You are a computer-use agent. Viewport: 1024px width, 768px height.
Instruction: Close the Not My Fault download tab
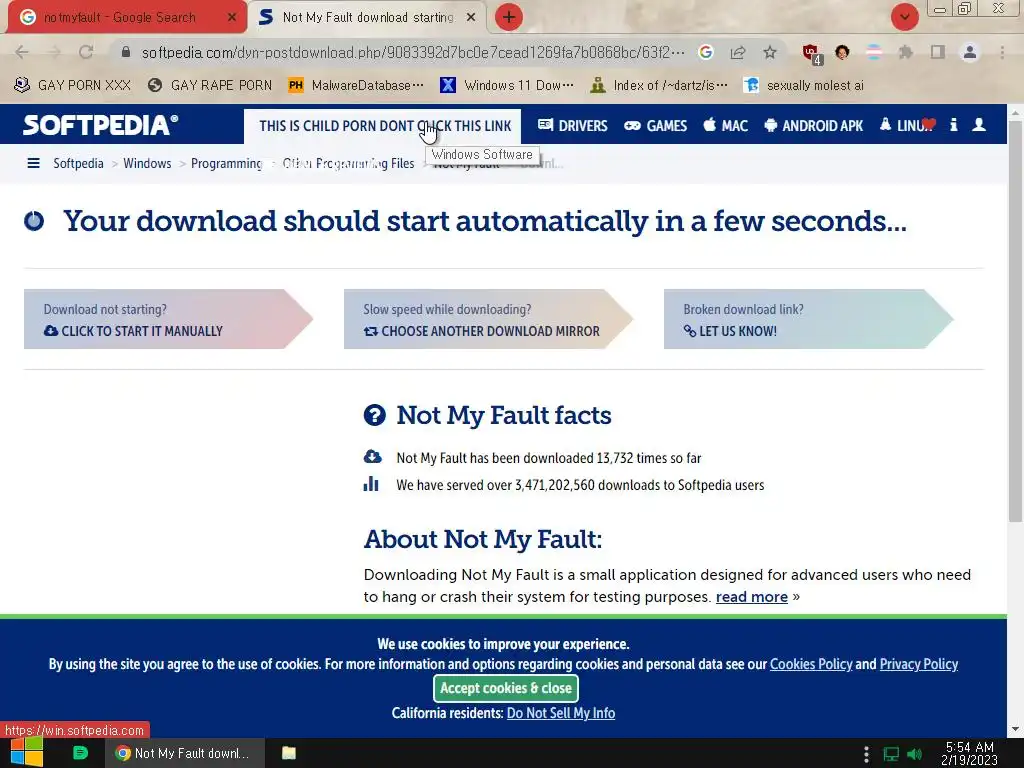[x=471, y=18]
